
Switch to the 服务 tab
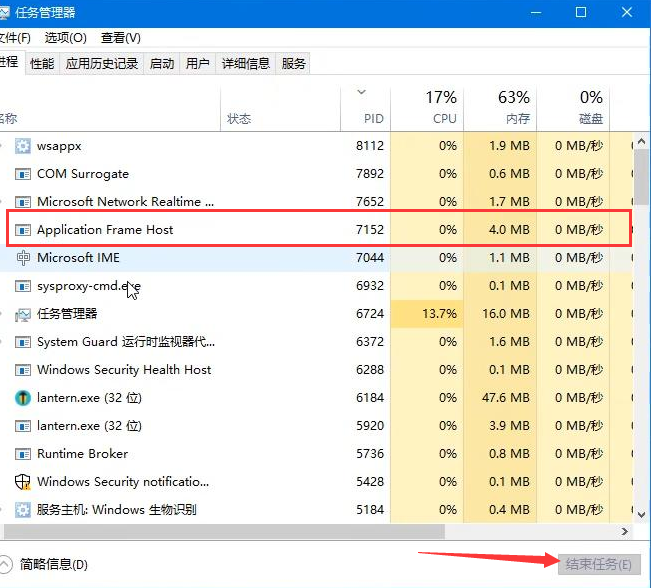tap(293, 64)
